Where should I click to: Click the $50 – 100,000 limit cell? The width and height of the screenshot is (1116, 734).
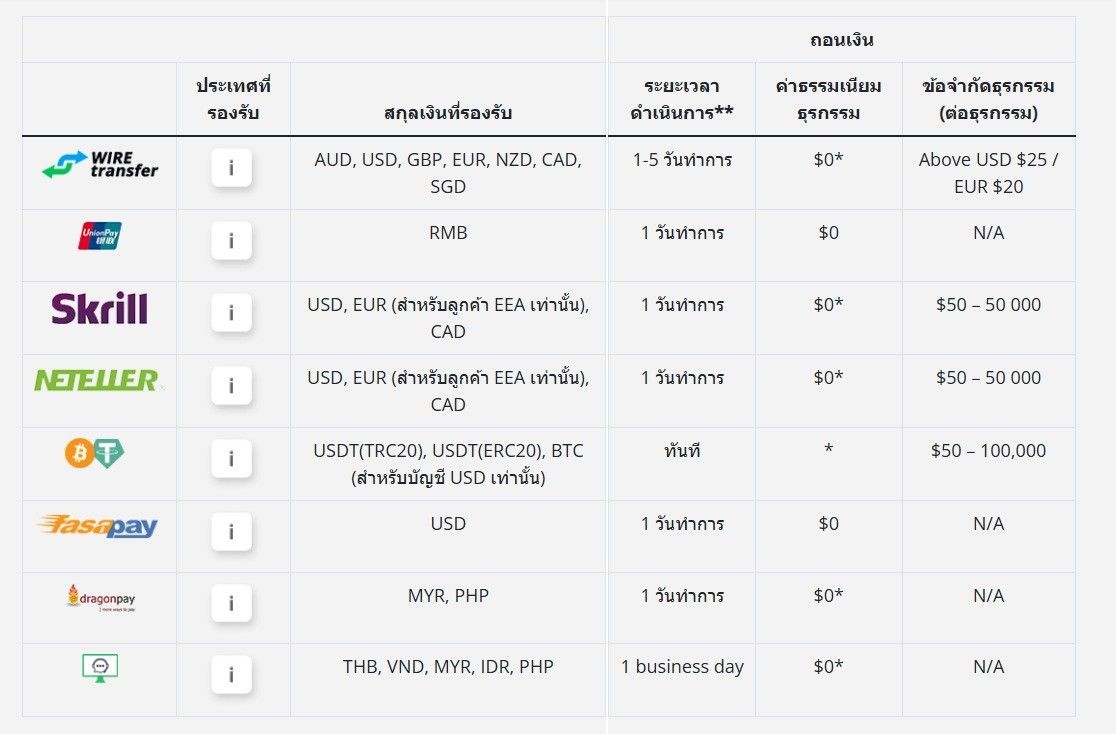coord(989,451)
